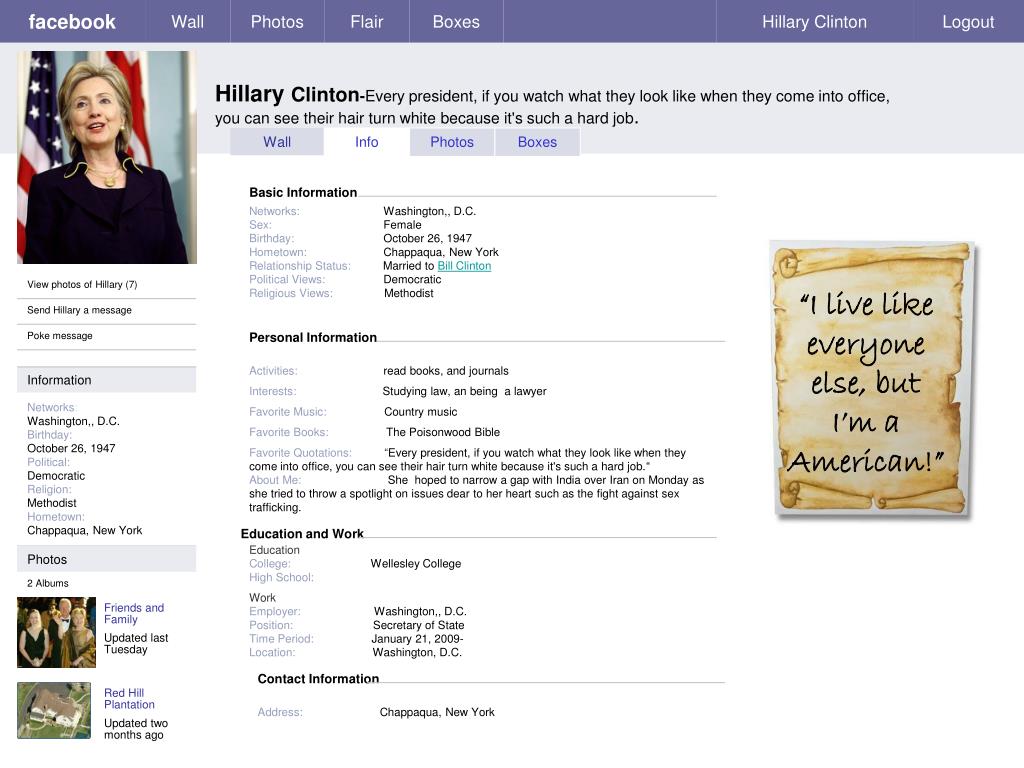
Task: Click the Information sidebar header
Action: [x=106, y=379]
